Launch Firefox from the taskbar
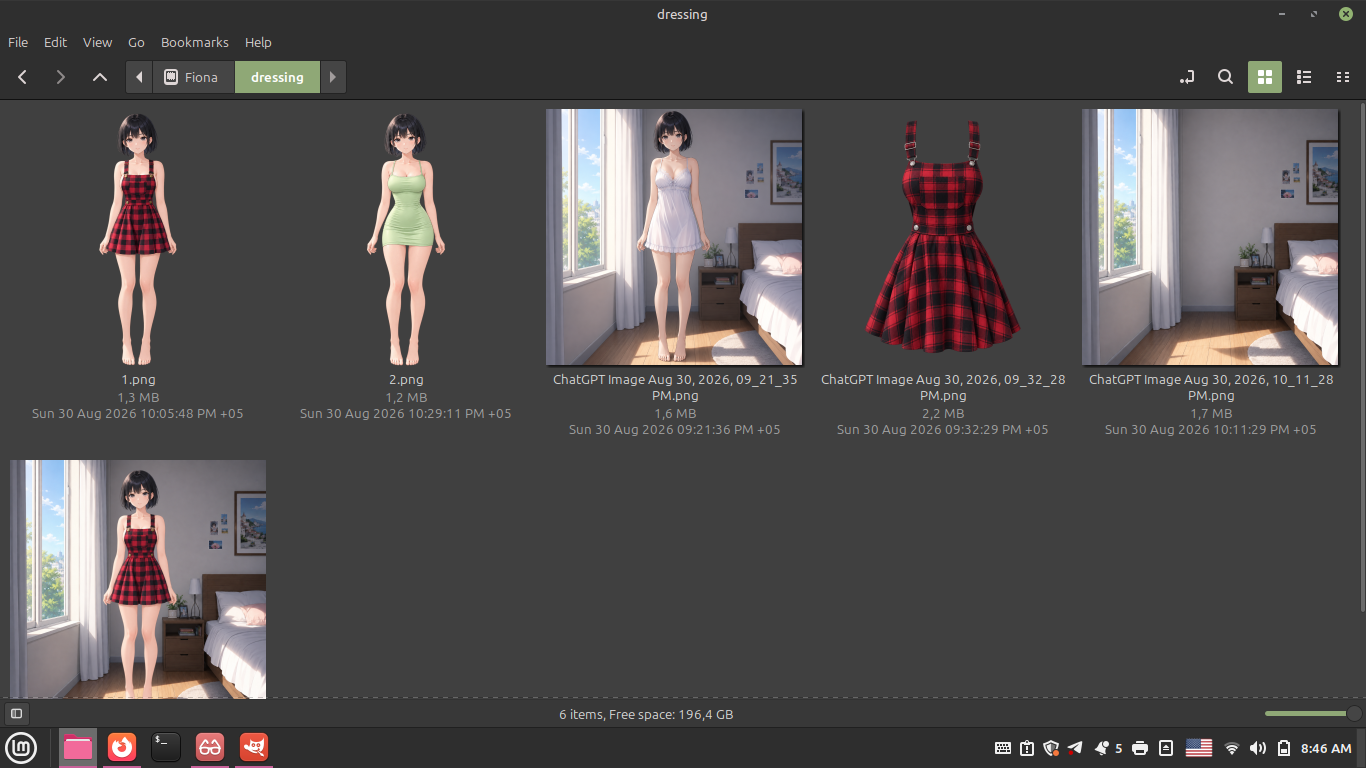The image size is (1366, 768). (122, 747)
